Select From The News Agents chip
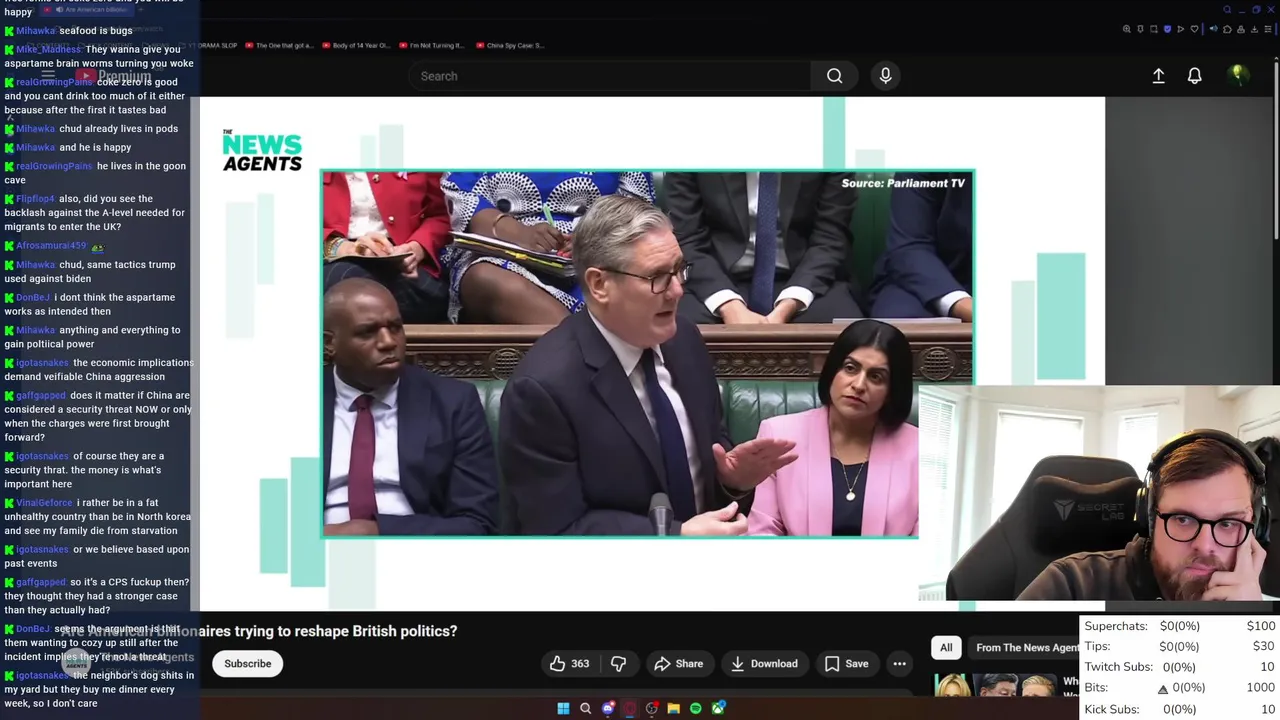Image resolution: width=1280 pixels, height=720 pixels. (x=1025, y=648)
